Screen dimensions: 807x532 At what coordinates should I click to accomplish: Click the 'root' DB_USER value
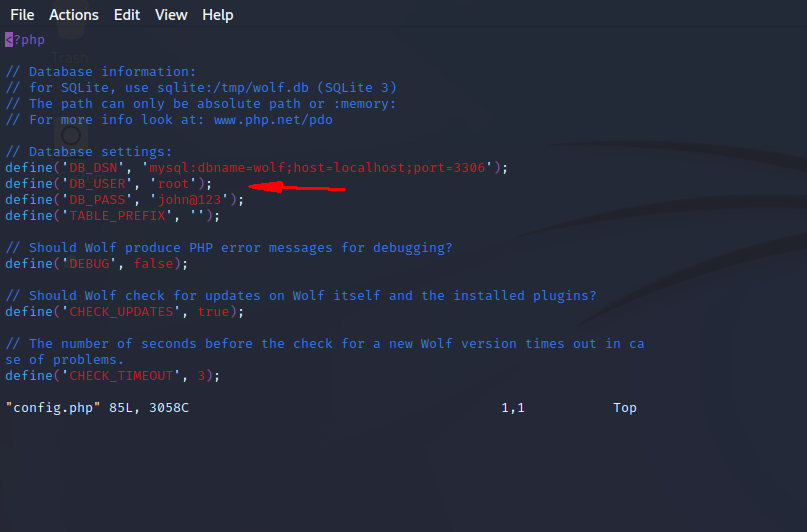click(x=172, y=184)
